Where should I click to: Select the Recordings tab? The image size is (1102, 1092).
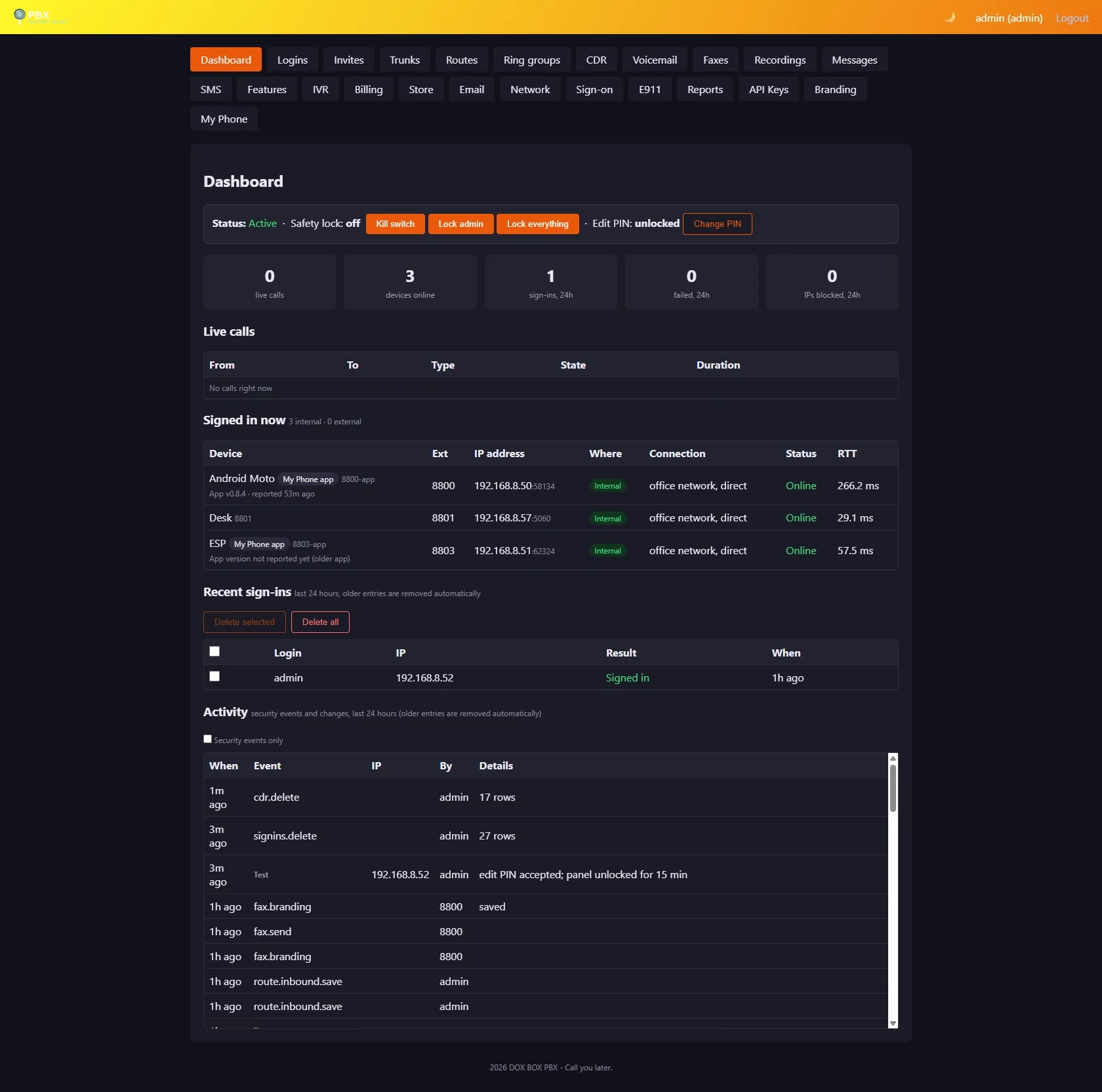pos(780,60)
